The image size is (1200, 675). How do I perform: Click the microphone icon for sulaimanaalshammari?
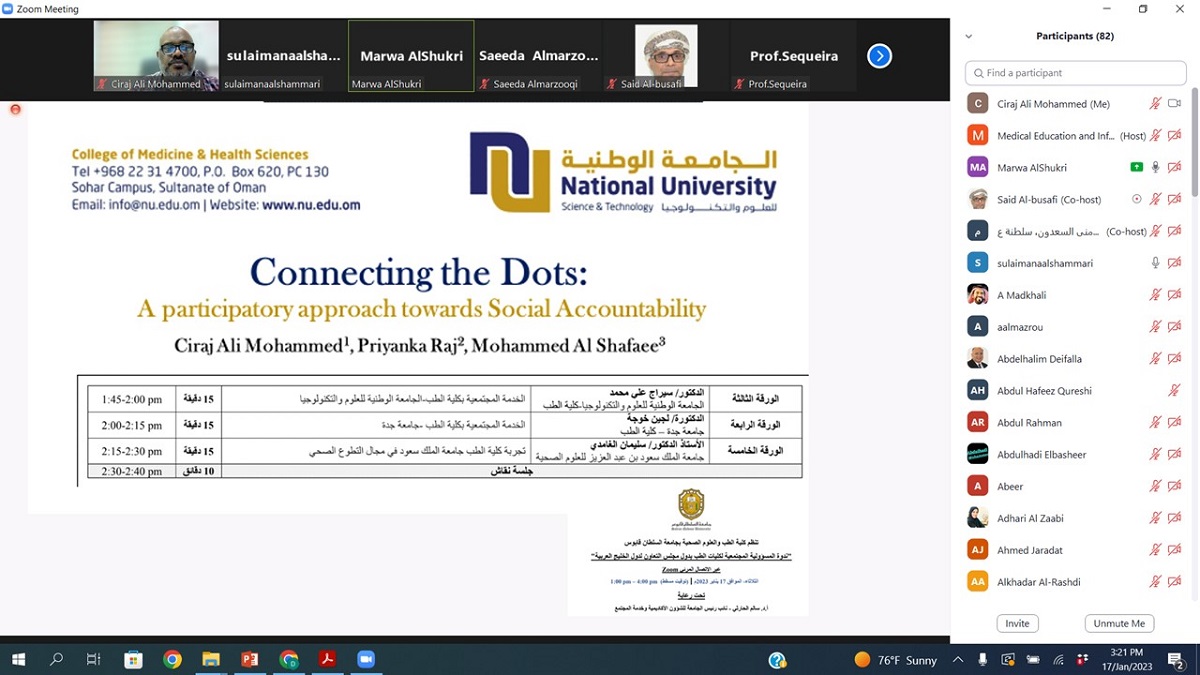1155,263
